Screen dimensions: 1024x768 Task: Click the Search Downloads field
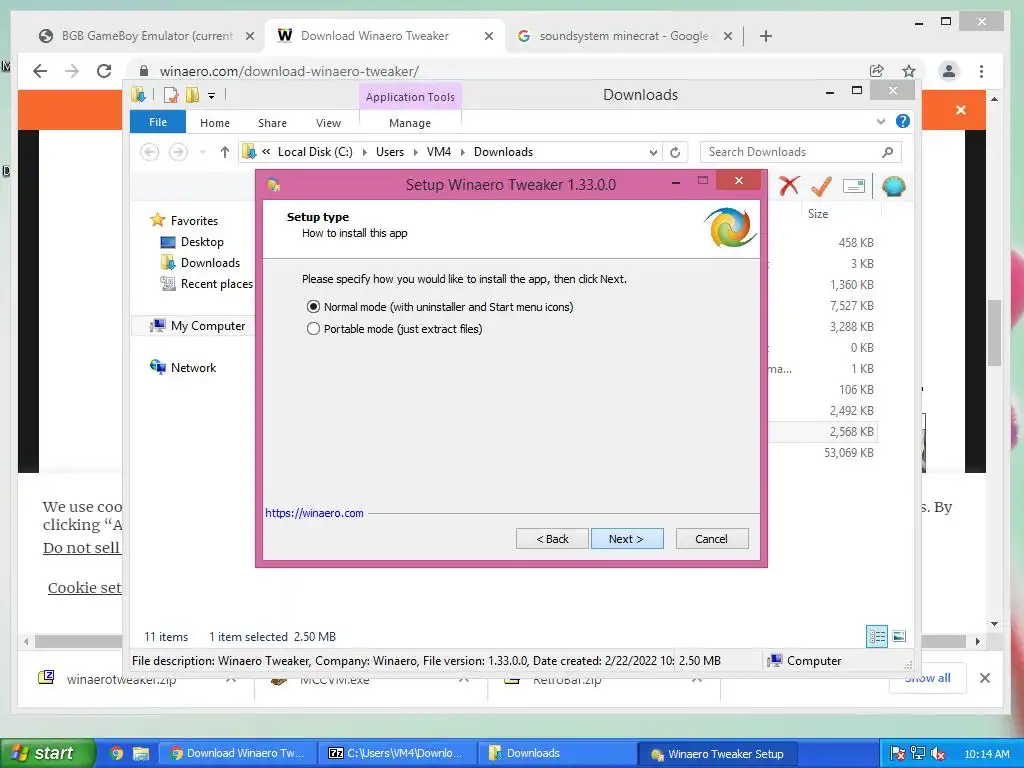click(x=801, y=152)
